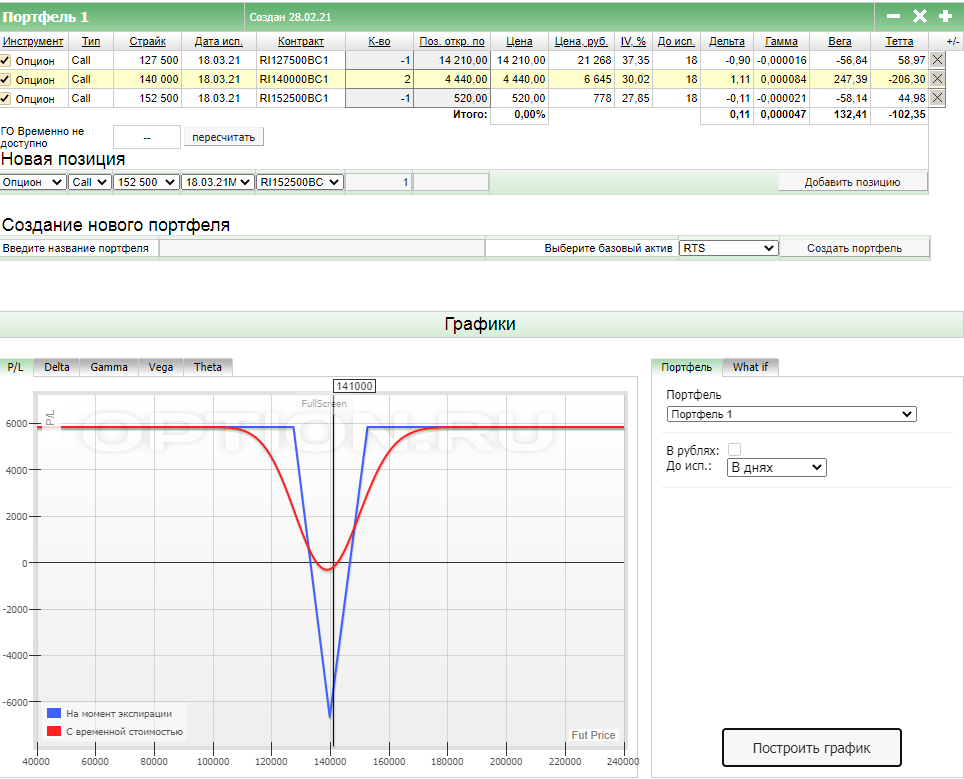Delete the 152 500 strike option row
Screen dimensions: 964x779
pos(937,98)
